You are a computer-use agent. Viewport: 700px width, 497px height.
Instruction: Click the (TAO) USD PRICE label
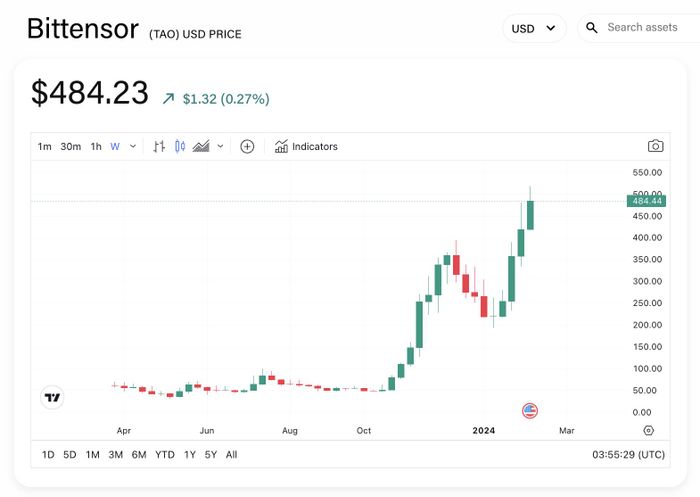click(x=195, y=34)
